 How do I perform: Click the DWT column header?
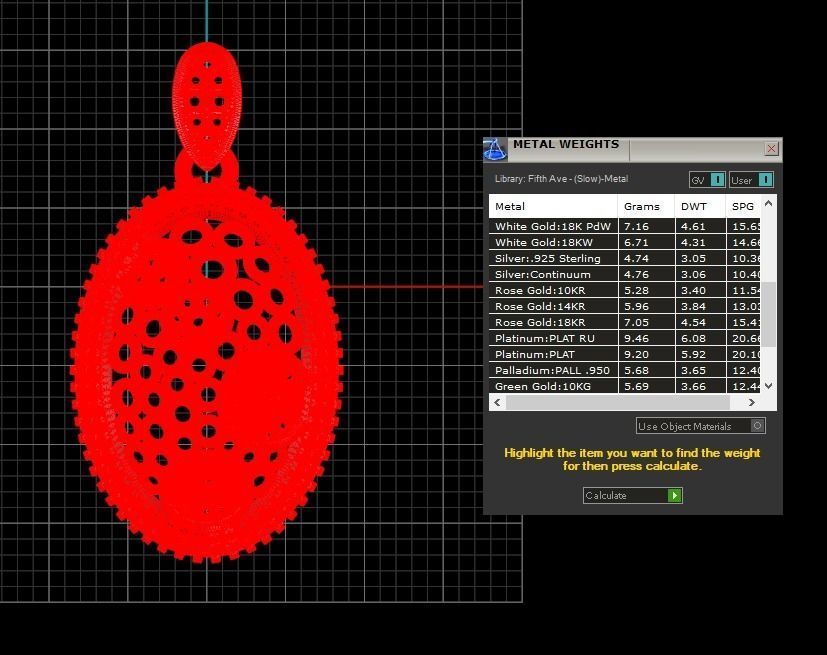pyautogui.click(x=700, y=206)
